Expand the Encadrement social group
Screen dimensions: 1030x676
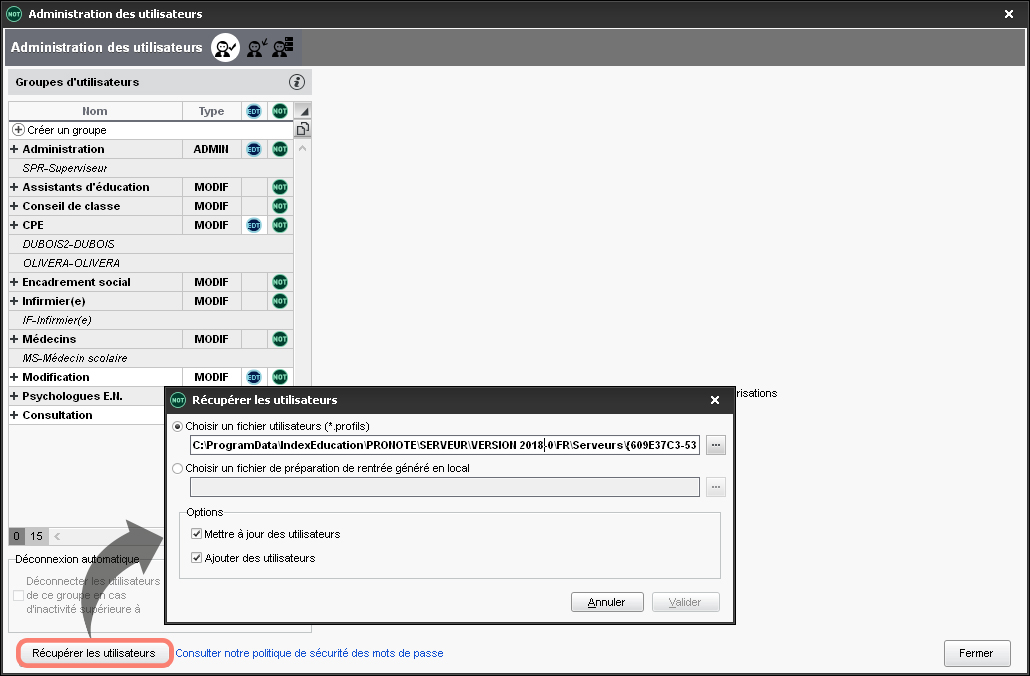tap(14, 282)
